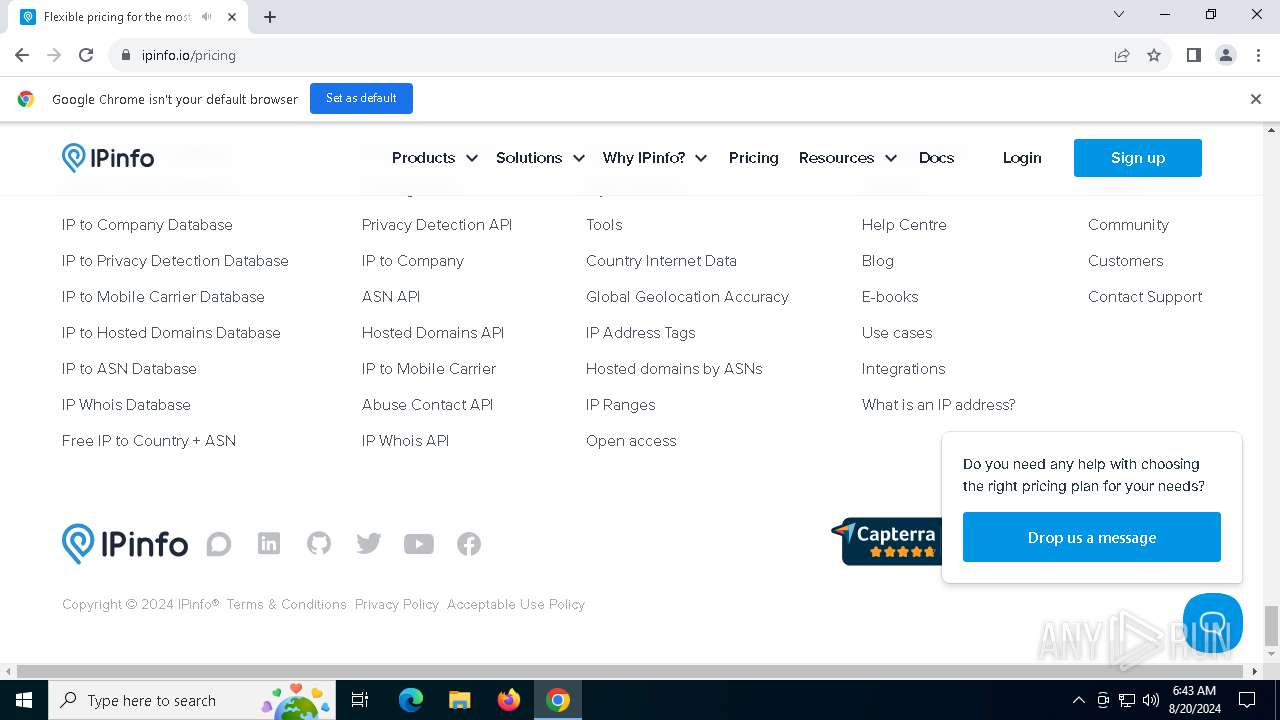Open the IPinfo community chat icon in footer
This screenshot has width=1280, height=720.
(219, 544)
